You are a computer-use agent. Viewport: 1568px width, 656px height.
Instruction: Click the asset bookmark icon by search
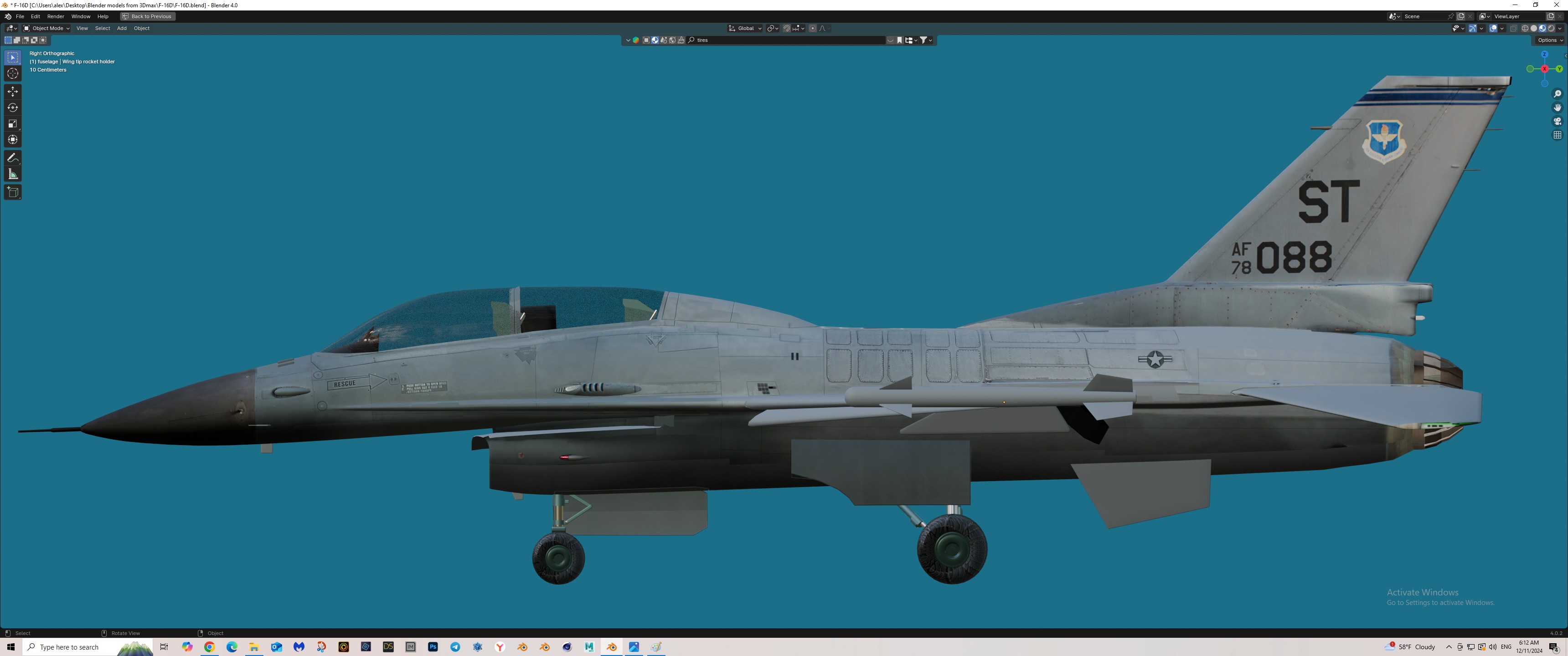click(900, 40)
